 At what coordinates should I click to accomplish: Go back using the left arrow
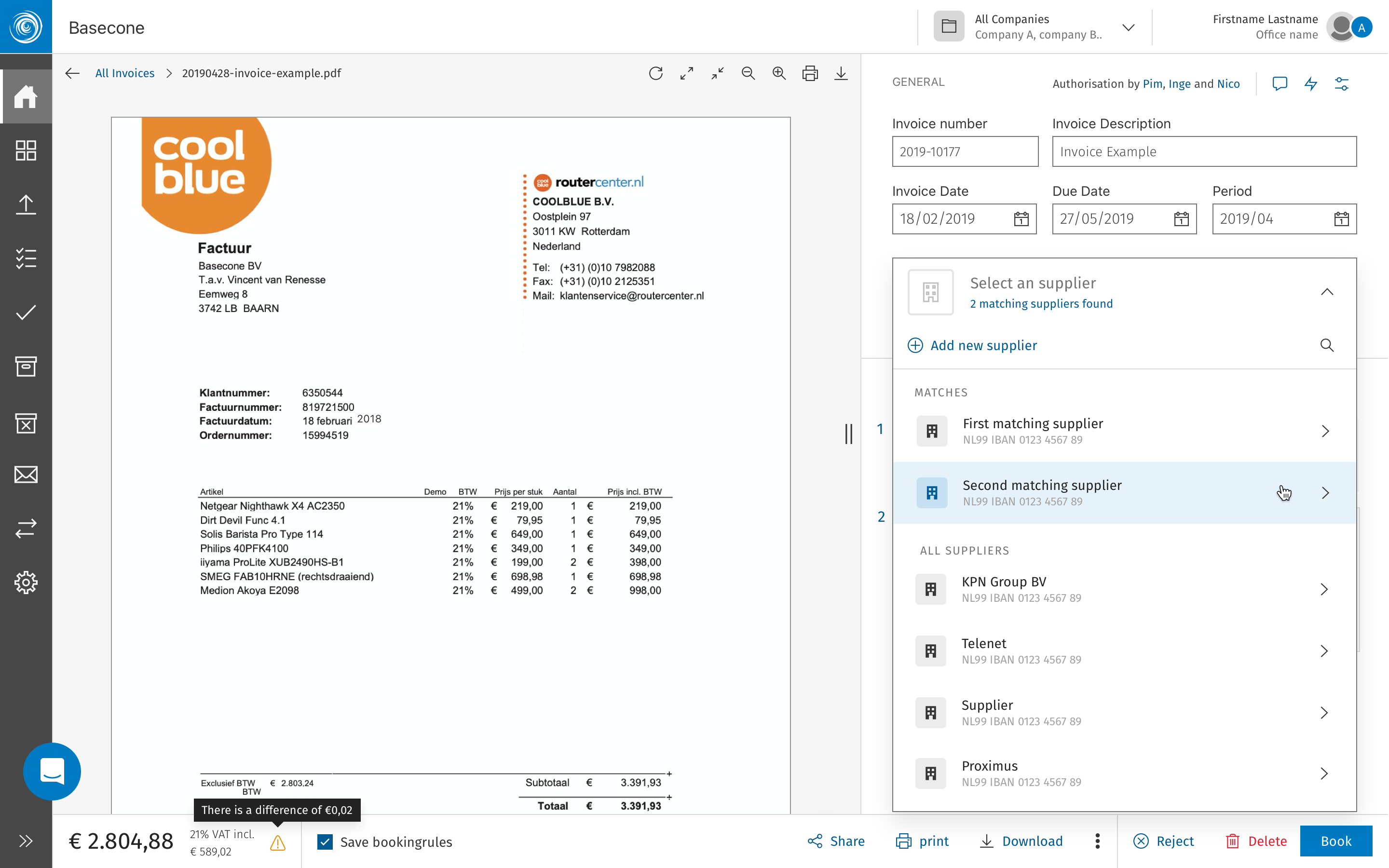(x=72, y=73)
